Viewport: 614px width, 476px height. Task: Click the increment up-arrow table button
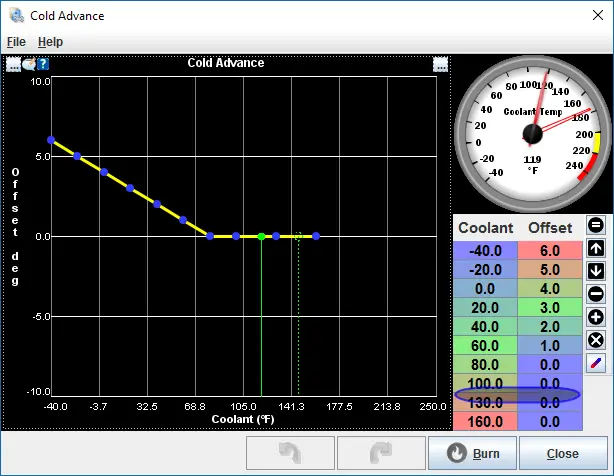(x=595, y=248)
